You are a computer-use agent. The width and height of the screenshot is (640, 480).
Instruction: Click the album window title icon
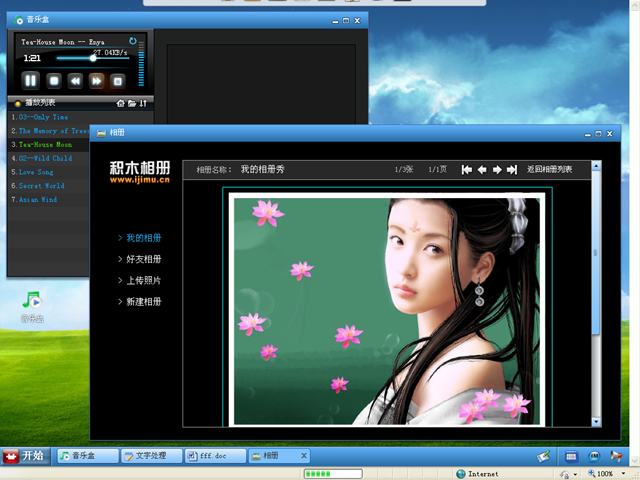point(101,133)
